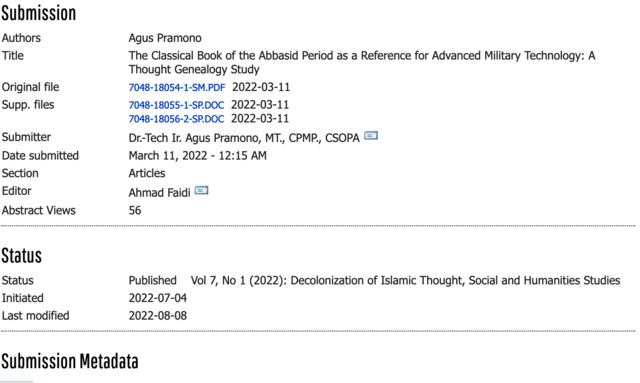
Task: Click the Status section heading
Action: 22,256
